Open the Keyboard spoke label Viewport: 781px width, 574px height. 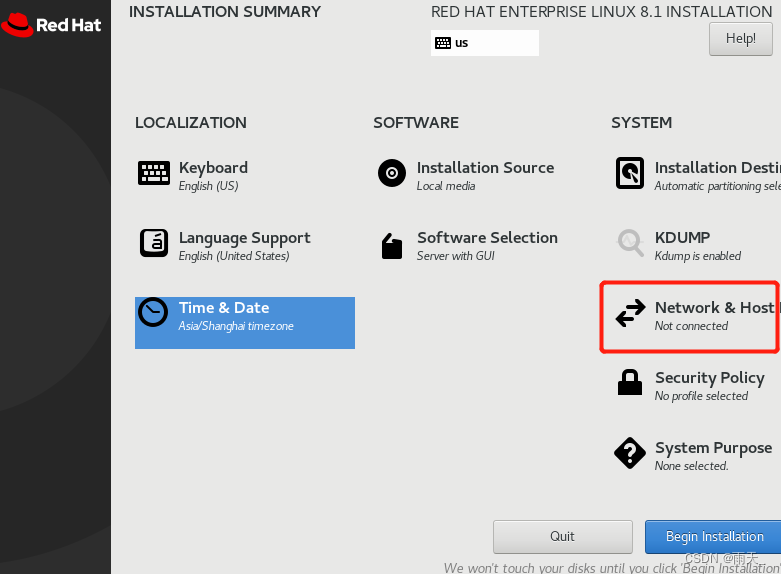[x=213, y=168]
